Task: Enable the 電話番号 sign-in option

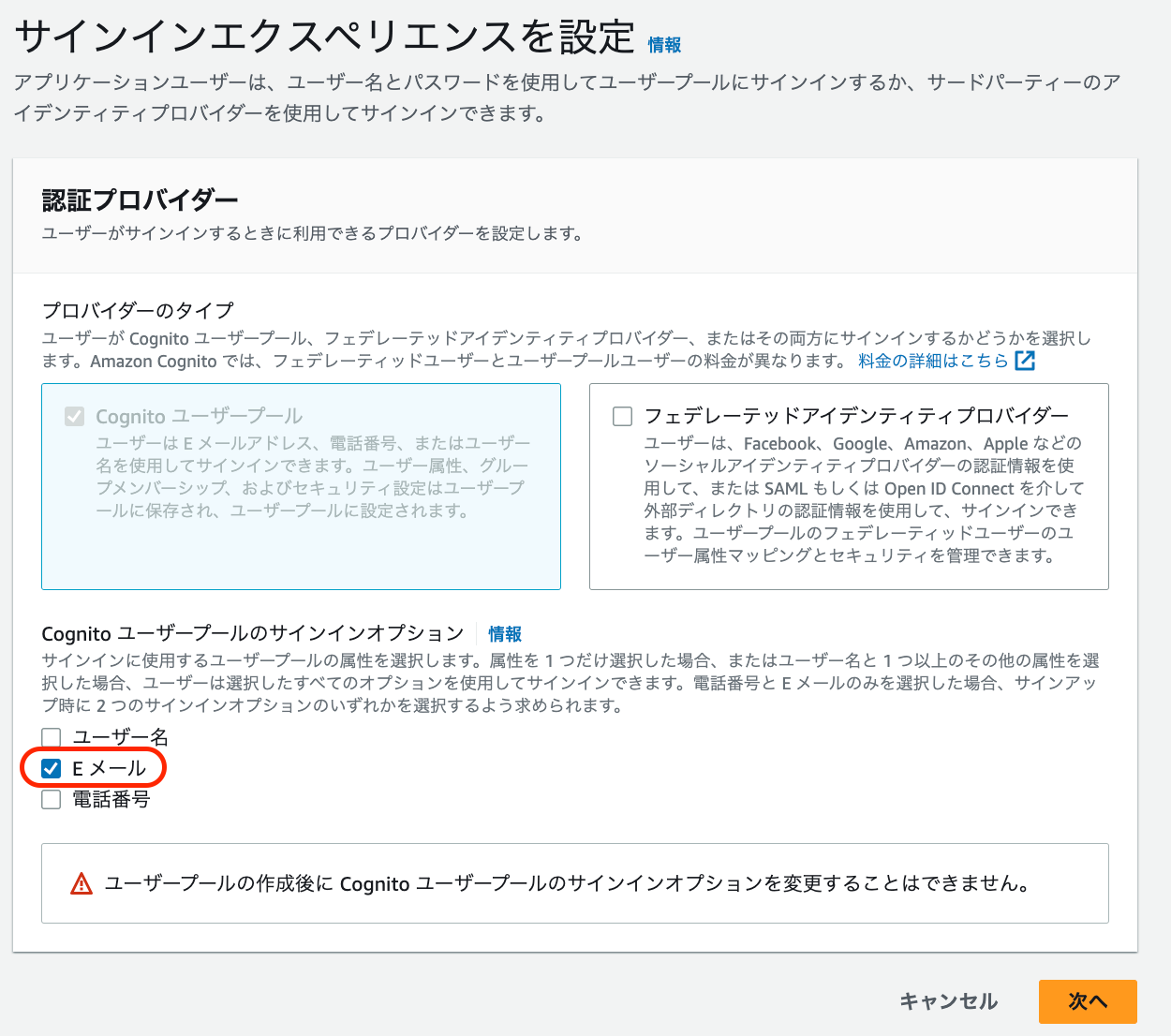Action: (51, 799)
